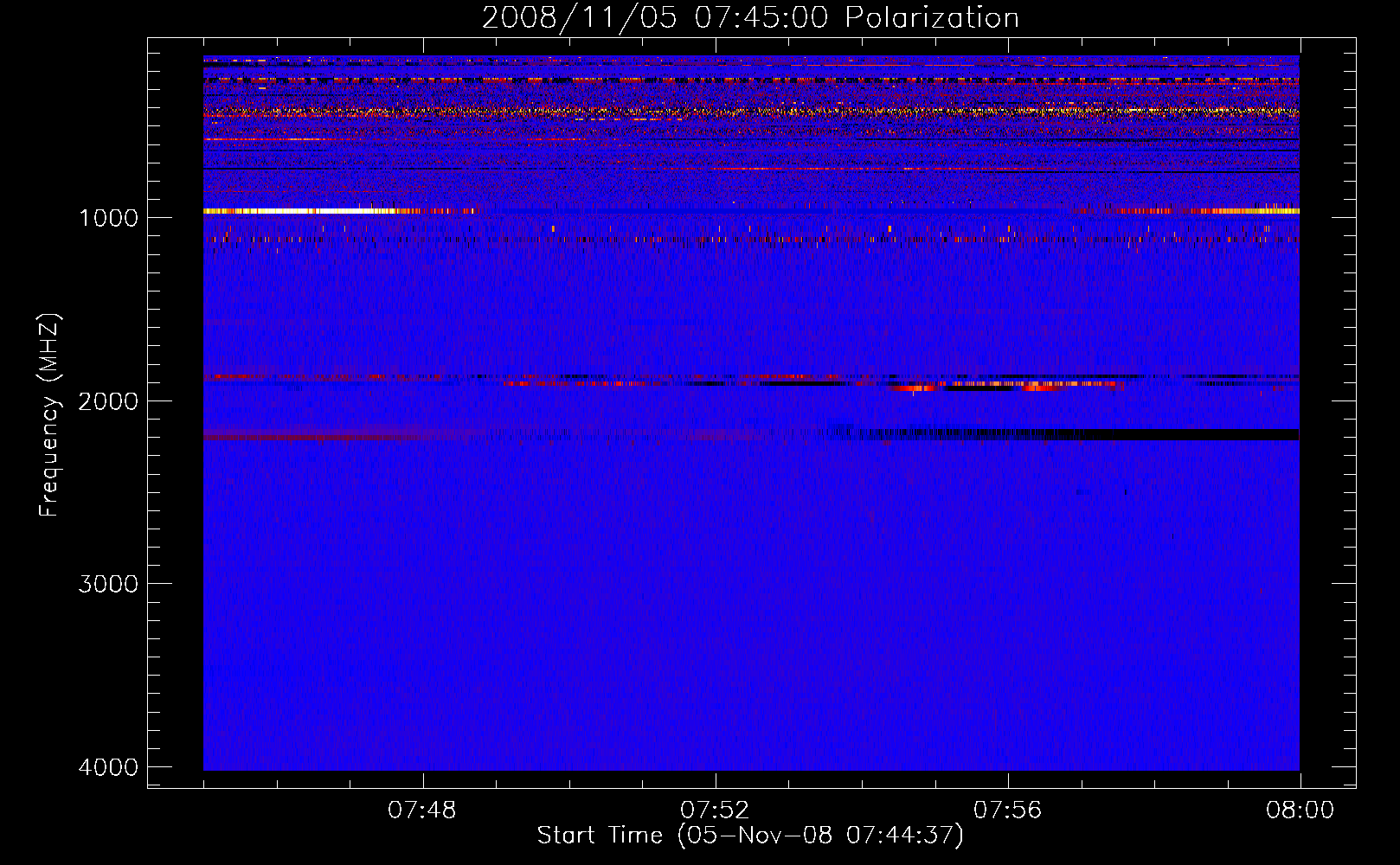
Task: Click the "Frequency (MHZ)" axis label
Action: tap(49, 415)
